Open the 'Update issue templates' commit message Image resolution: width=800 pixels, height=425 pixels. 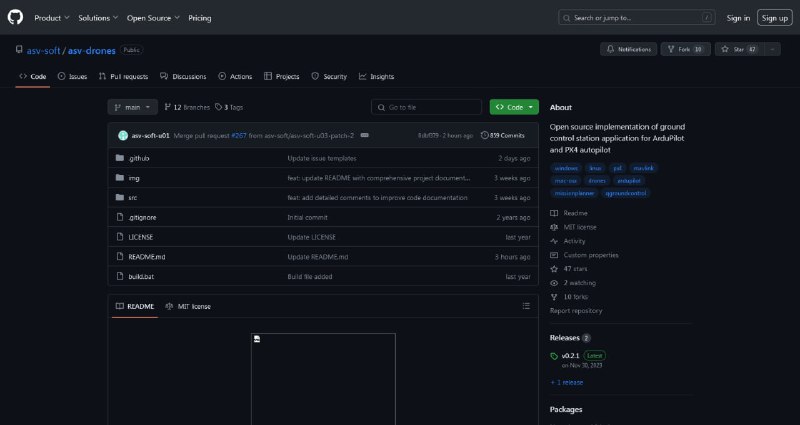322,159
